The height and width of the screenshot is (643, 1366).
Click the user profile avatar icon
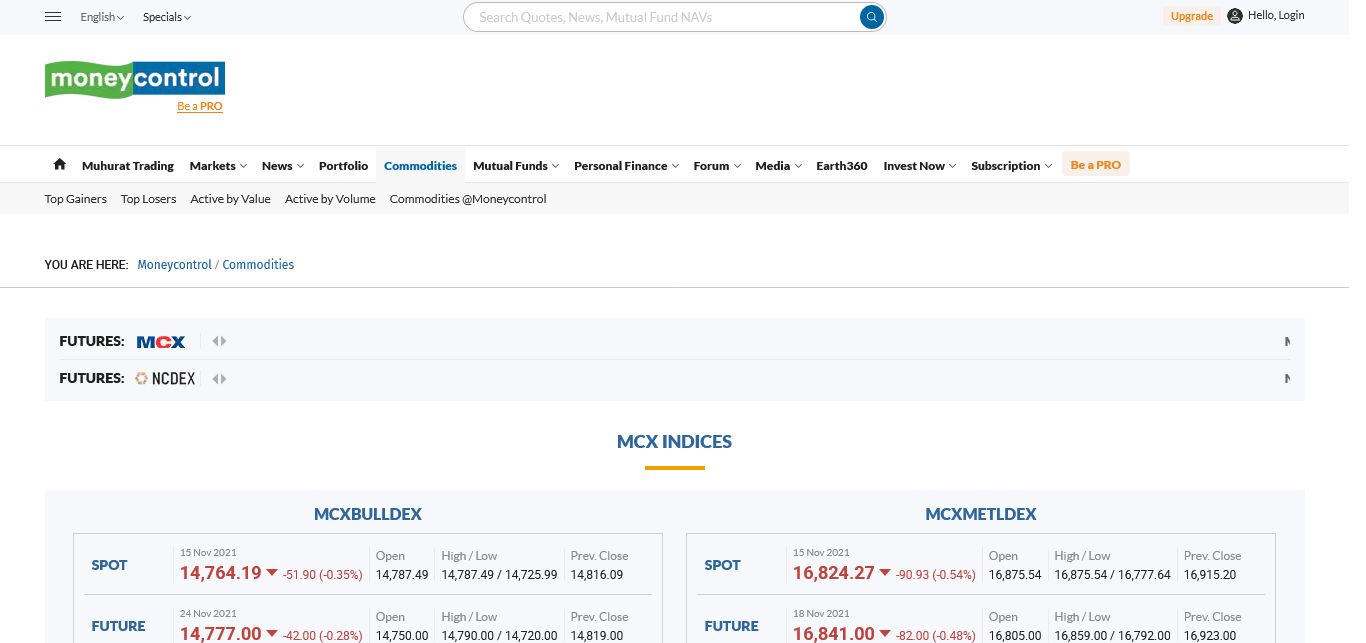(x=1235, y=16)
